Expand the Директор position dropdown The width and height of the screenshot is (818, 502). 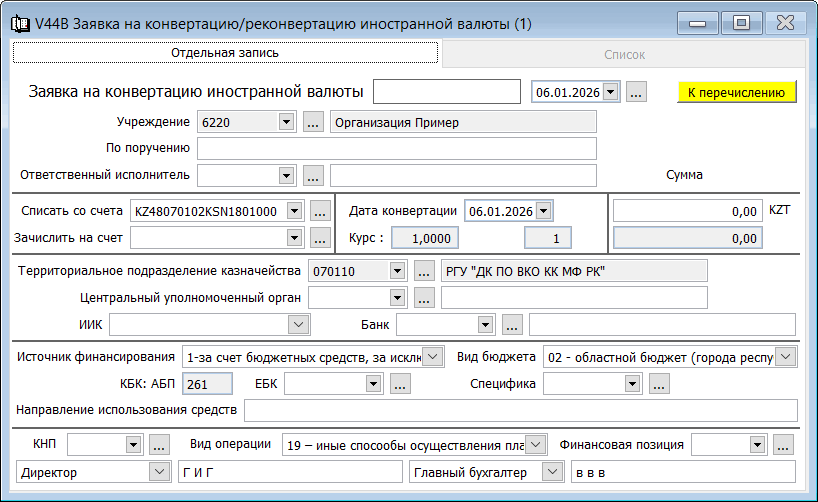coord(159,472)
